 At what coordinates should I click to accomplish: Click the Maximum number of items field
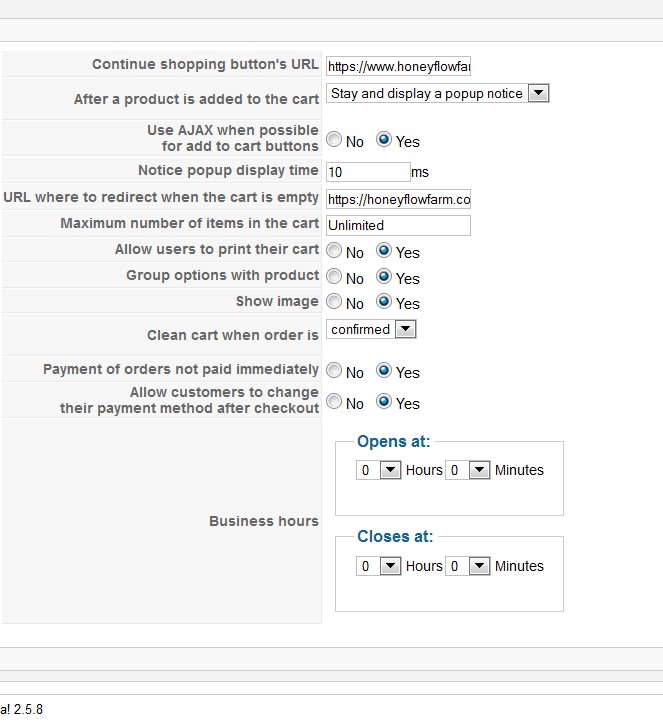pyautogui.click(x=398, y=225)
